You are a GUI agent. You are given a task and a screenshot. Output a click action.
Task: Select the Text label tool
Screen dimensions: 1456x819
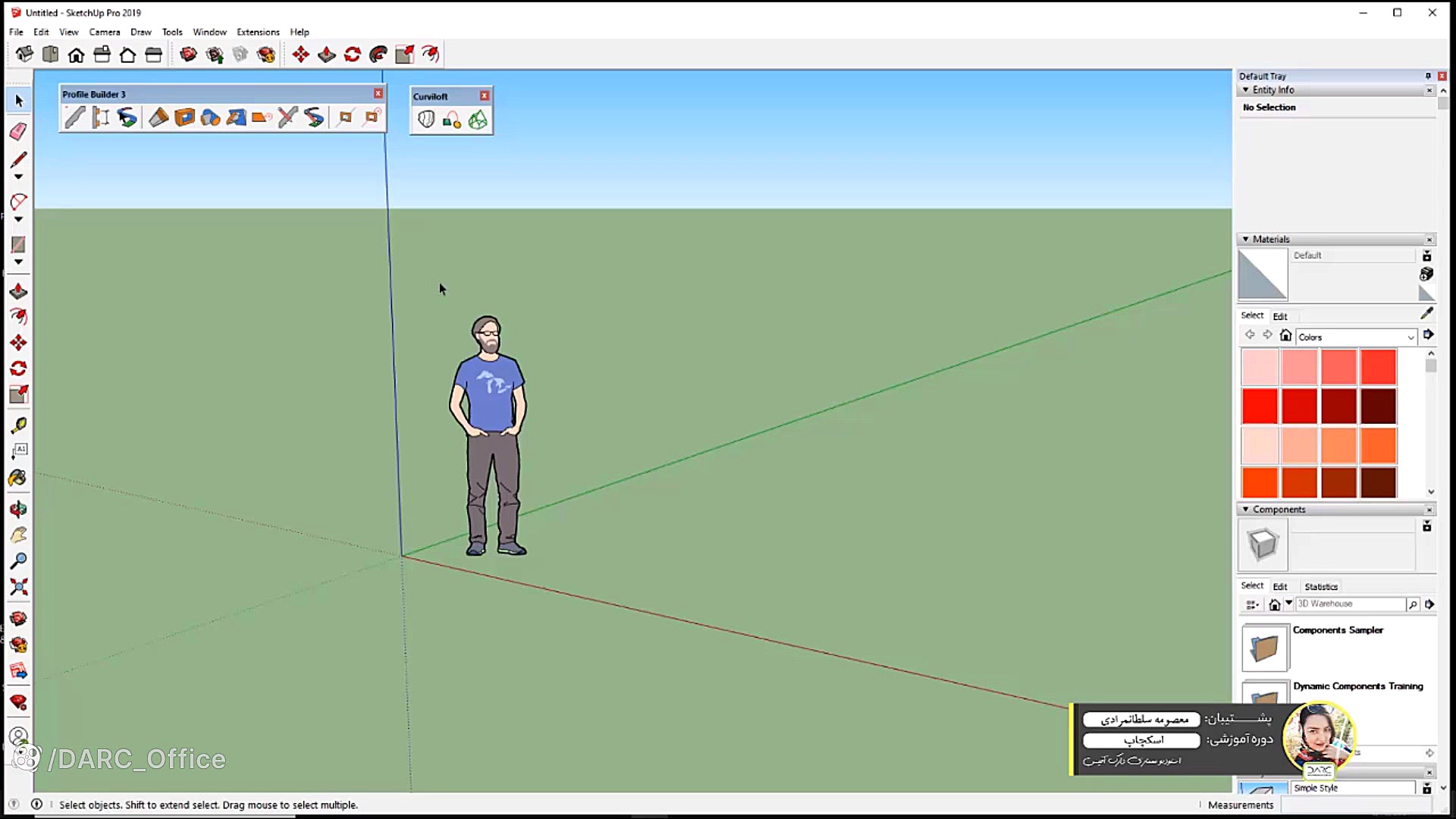click(x=18, y=451)
